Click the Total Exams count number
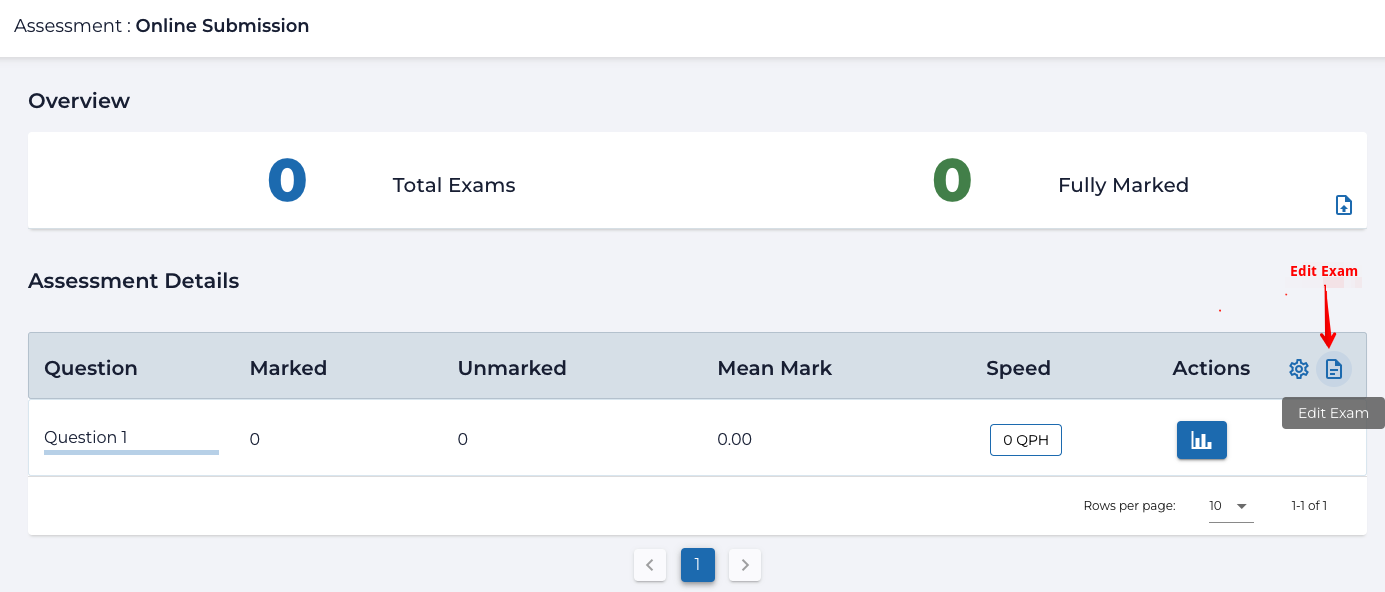This screenshot has width=1385, height=592. click(287, 182)
